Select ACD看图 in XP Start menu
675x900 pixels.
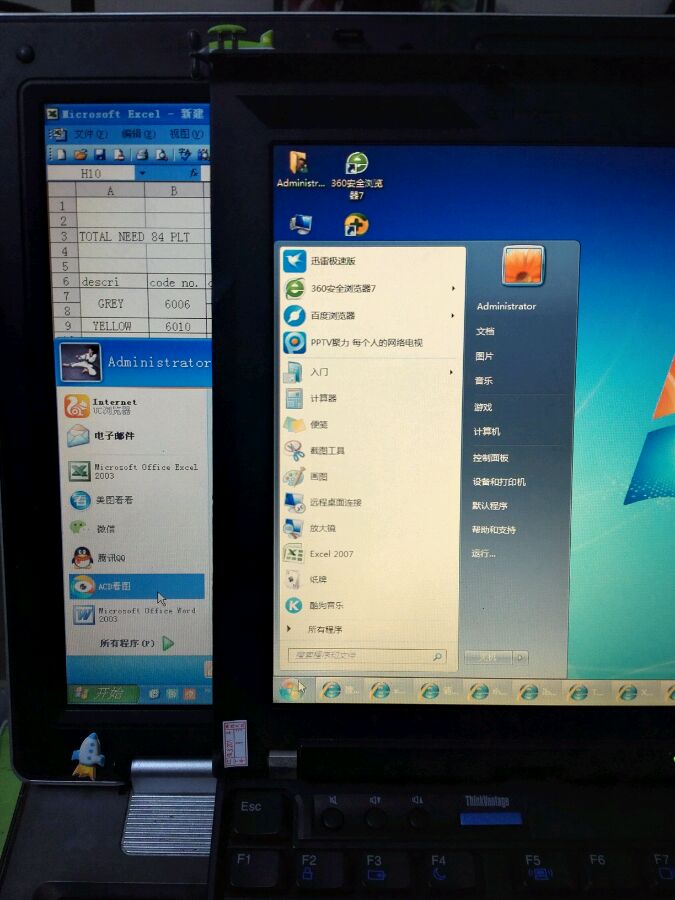point(137,586)
